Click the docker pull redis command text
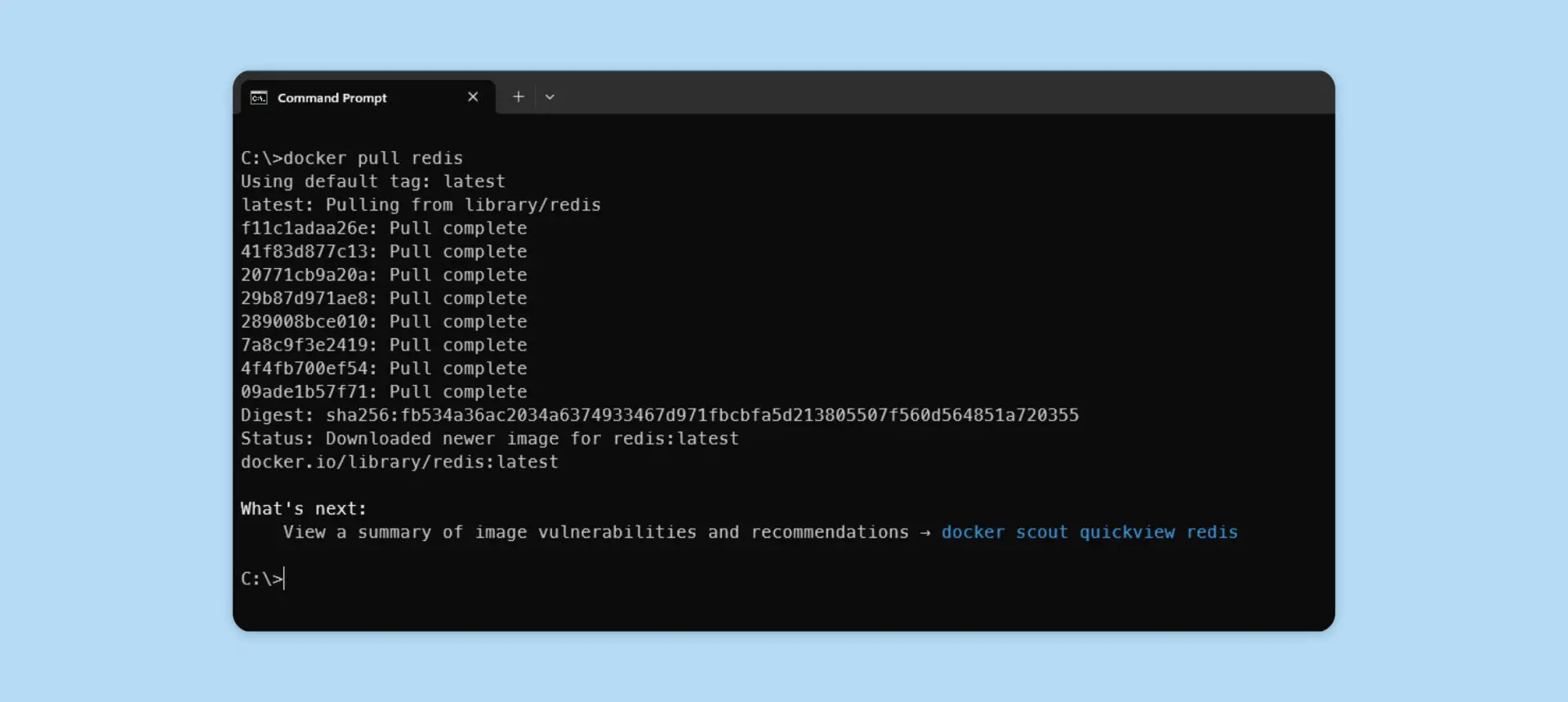This screenshot has height=702, width=1568. (x=373, y=158)
